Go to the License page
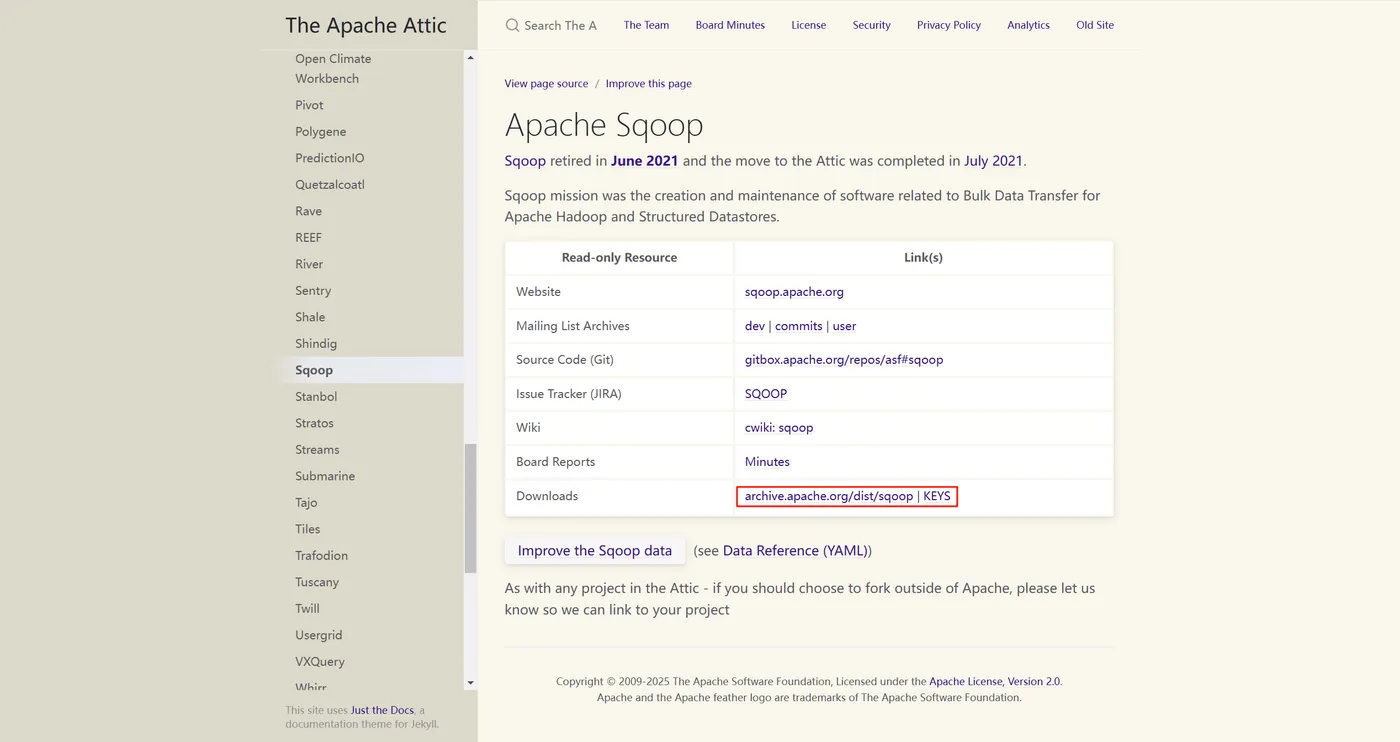Screen dimensions: 1400x742 tap(808, 25)
